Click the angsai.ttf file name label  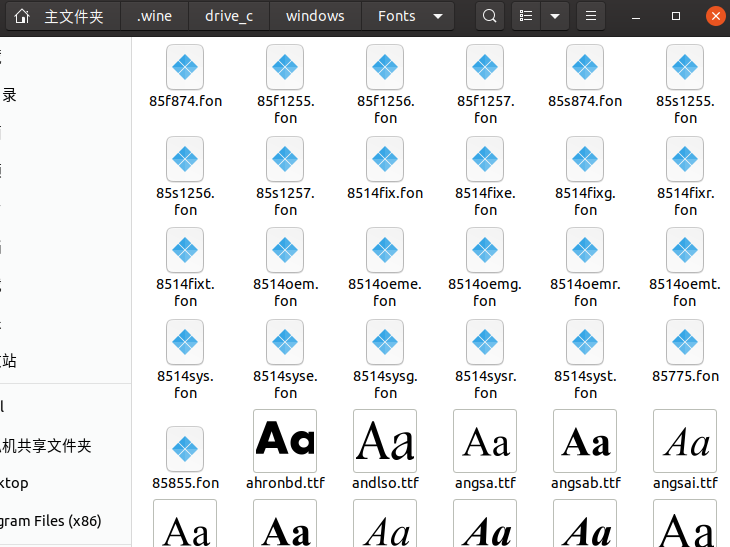[685, 483]
